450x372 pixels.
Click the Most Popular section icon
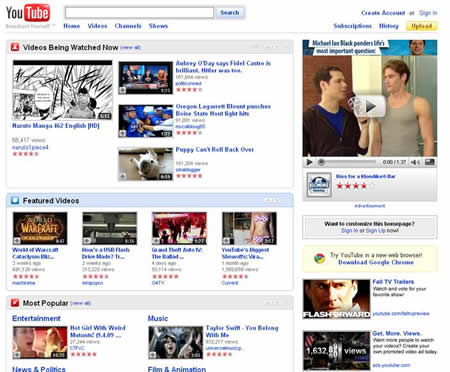(15, 303)
